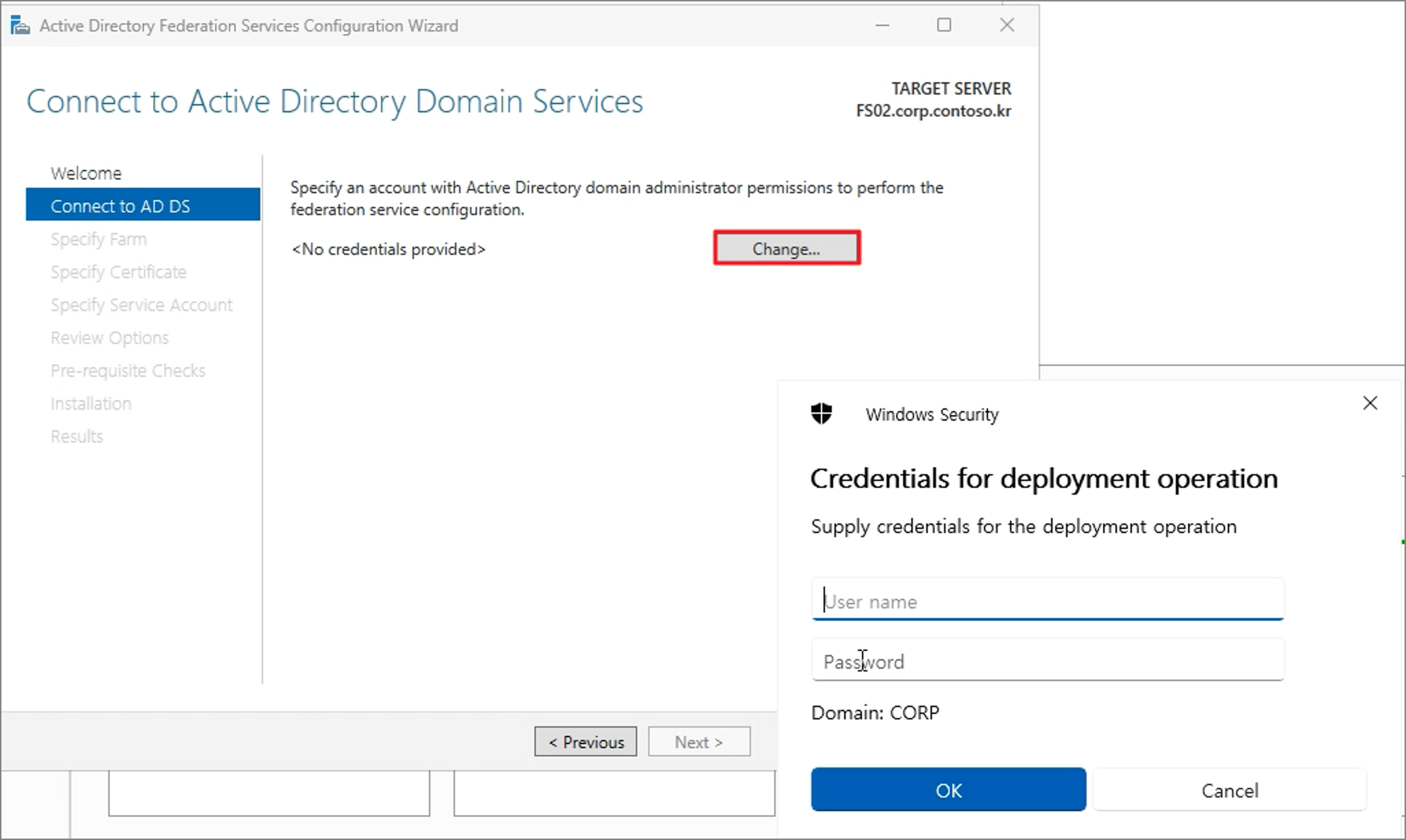Open the Review Options step
Viewport: 1406px width, 840px height.
click(110, 338)
